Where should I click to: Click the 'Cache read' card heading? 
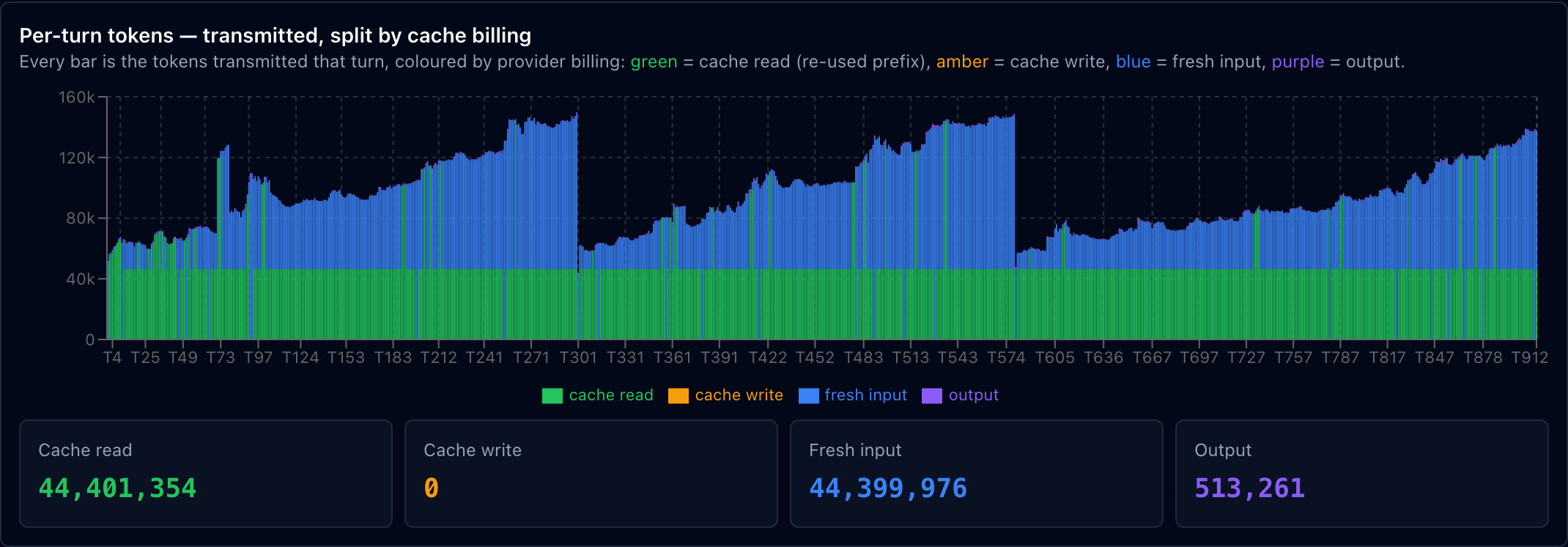(85, 450)
